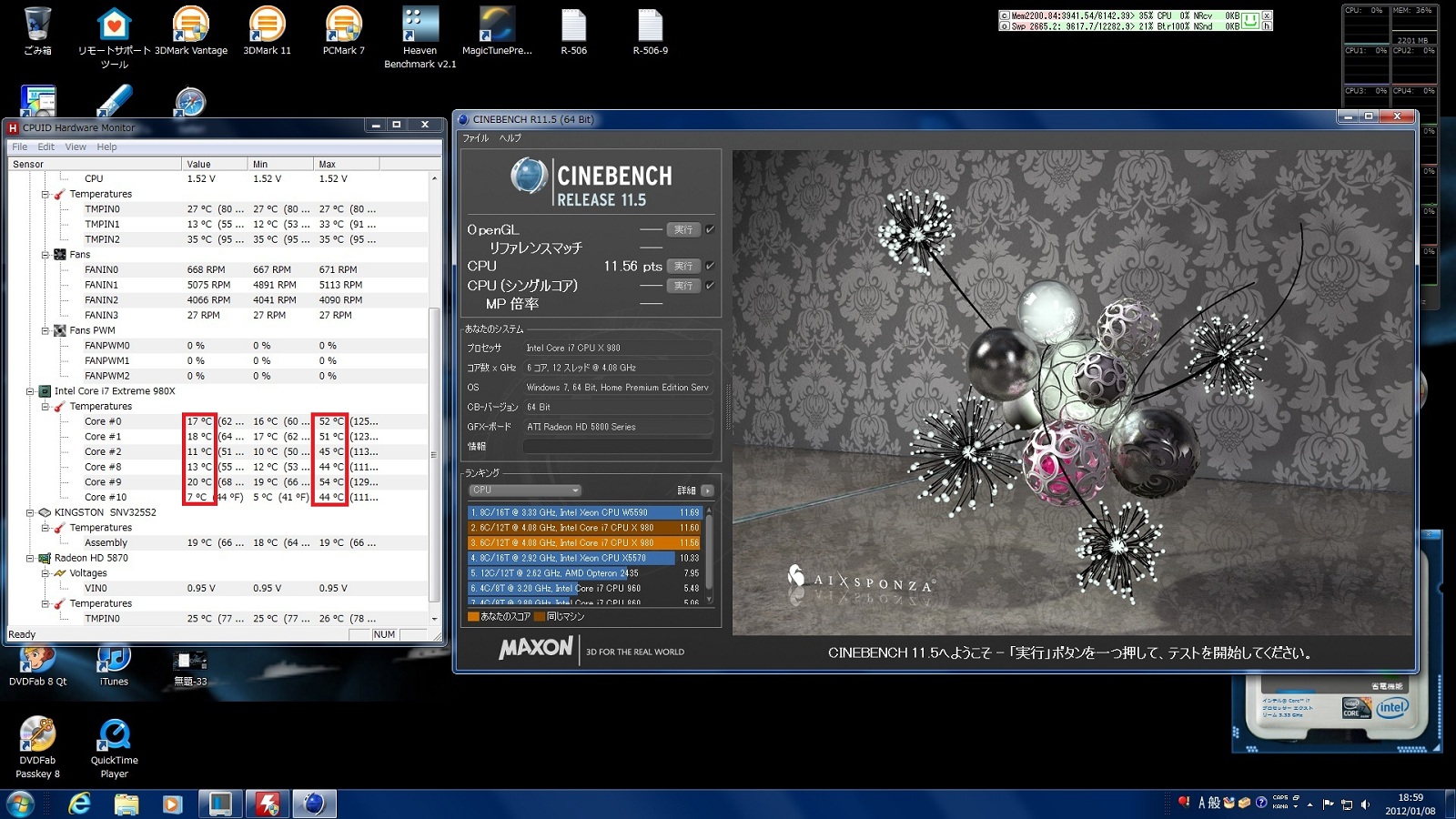
Task: Run CPU (シングルコア) test with 実行
Action: pyautogui.click(x=683, y=286)
